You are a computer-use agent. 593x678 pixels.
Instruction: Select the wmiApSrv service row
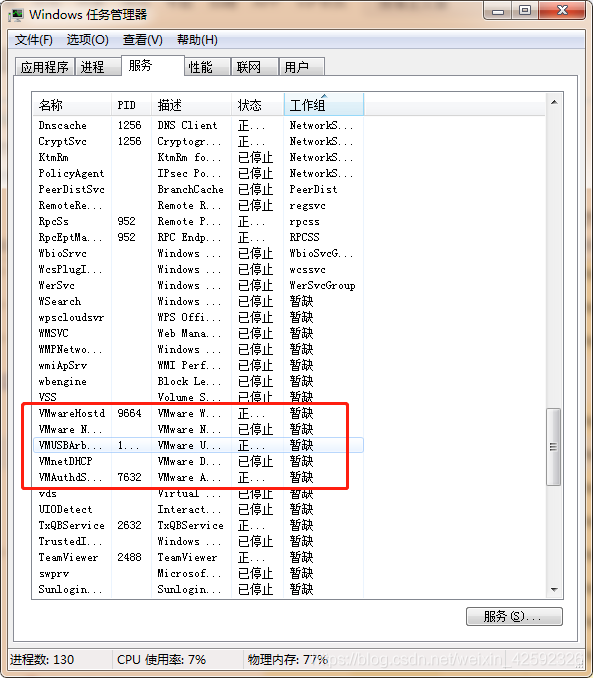(x=198, y=365)
